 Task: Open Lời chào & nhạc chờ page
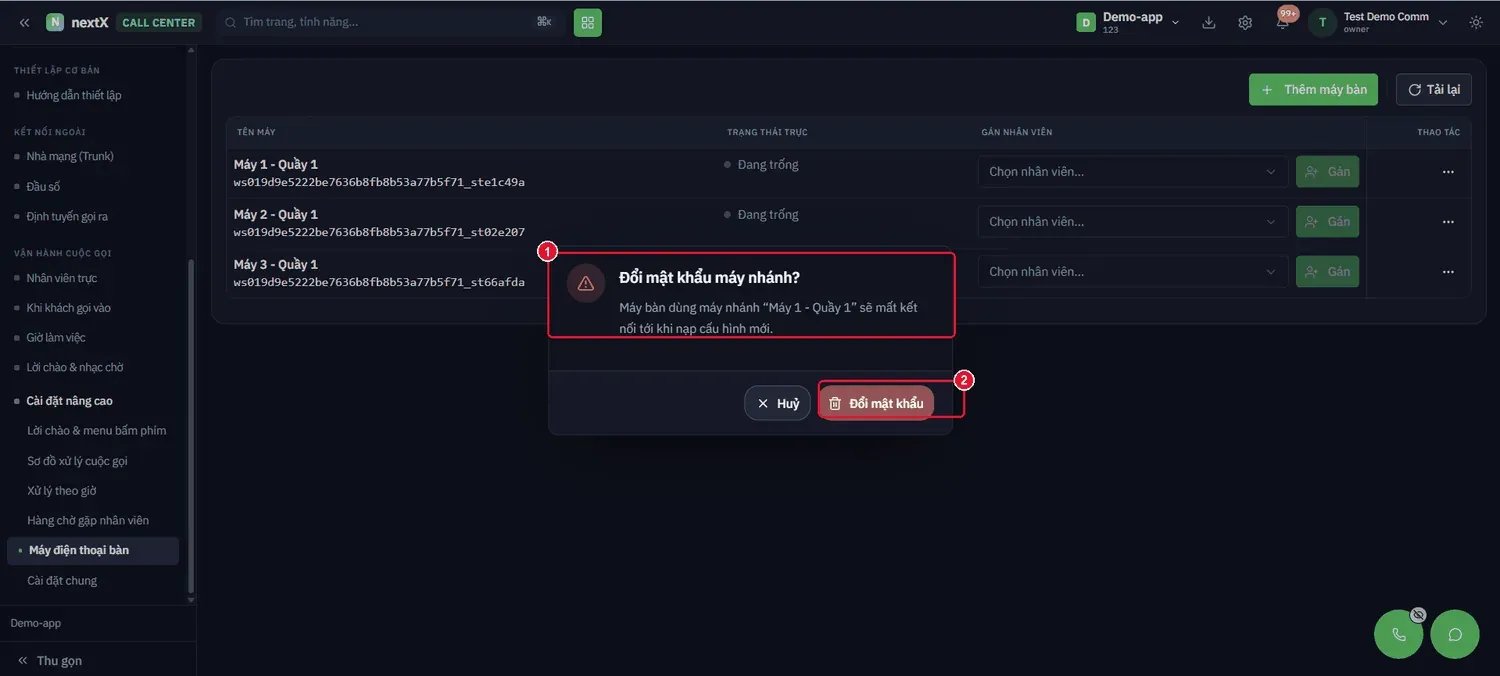click(75, 367)
